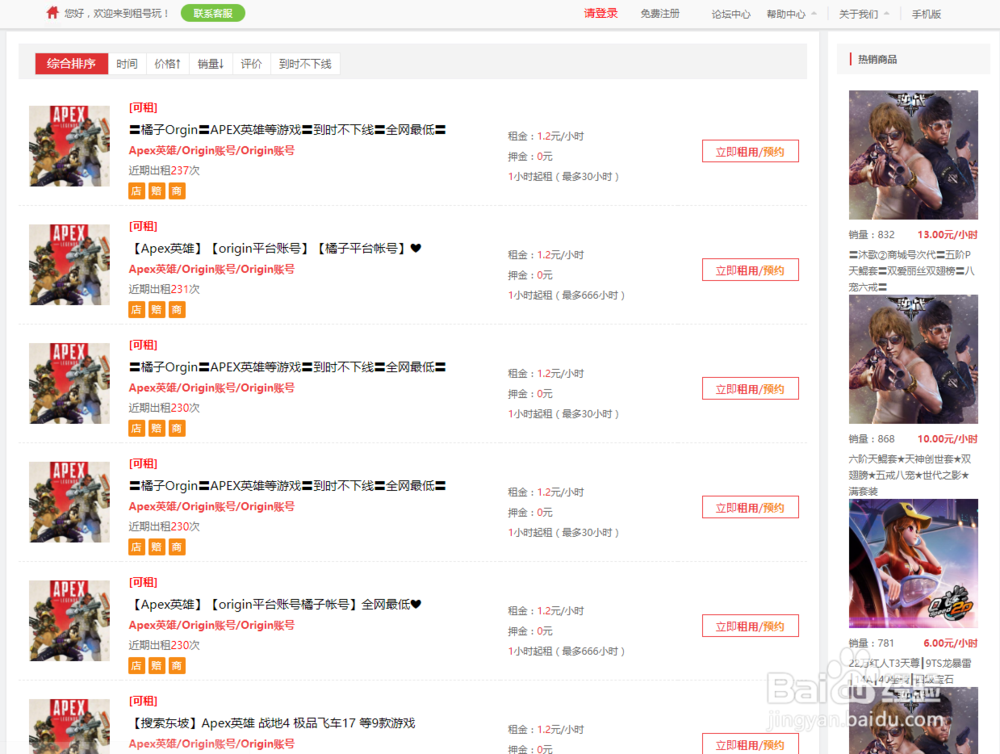Click the red home icon in top bar
Viewport: 1000px width, 754px height.
(52, 13)
